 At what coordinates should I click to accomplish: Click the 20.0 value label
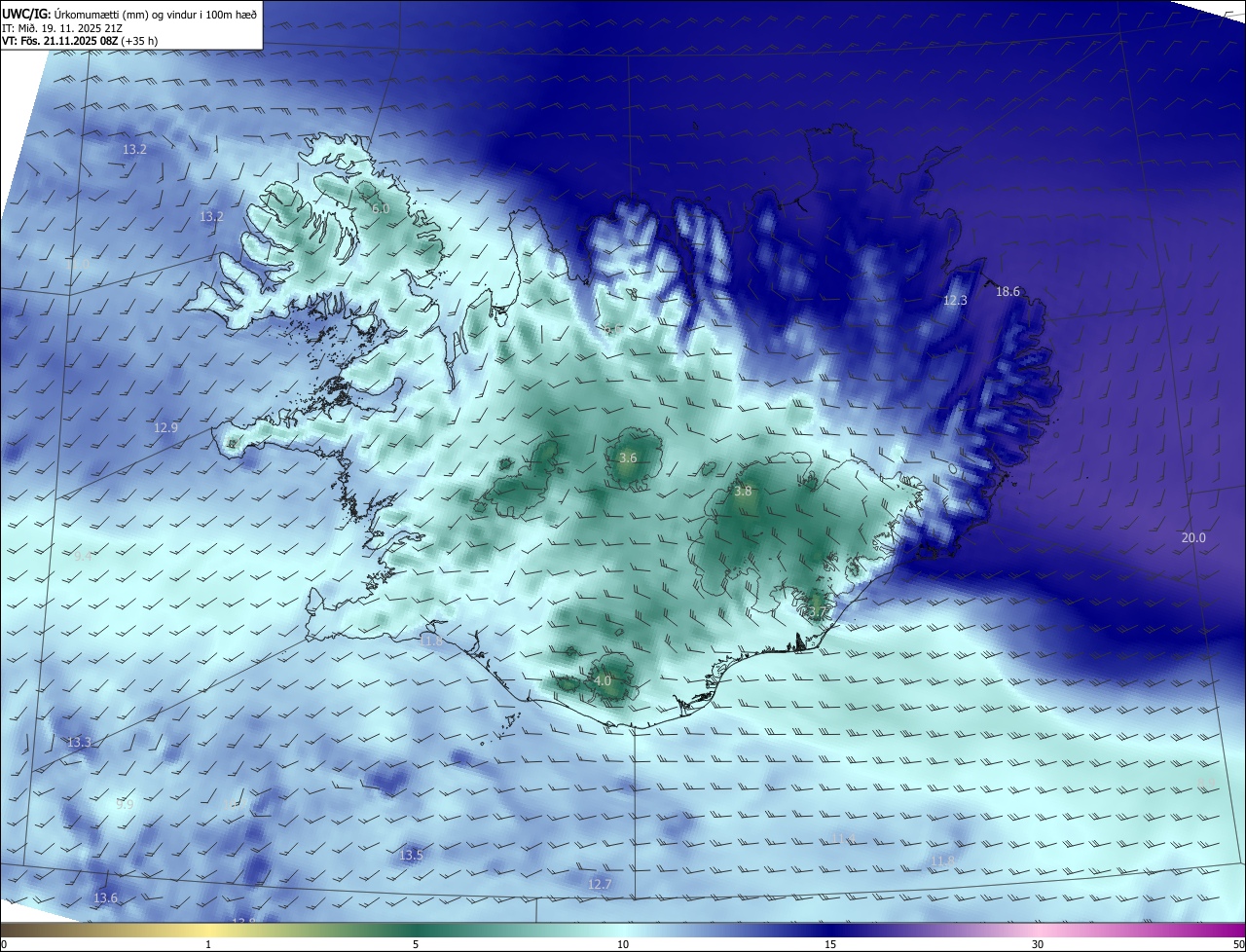point(1193,537)
